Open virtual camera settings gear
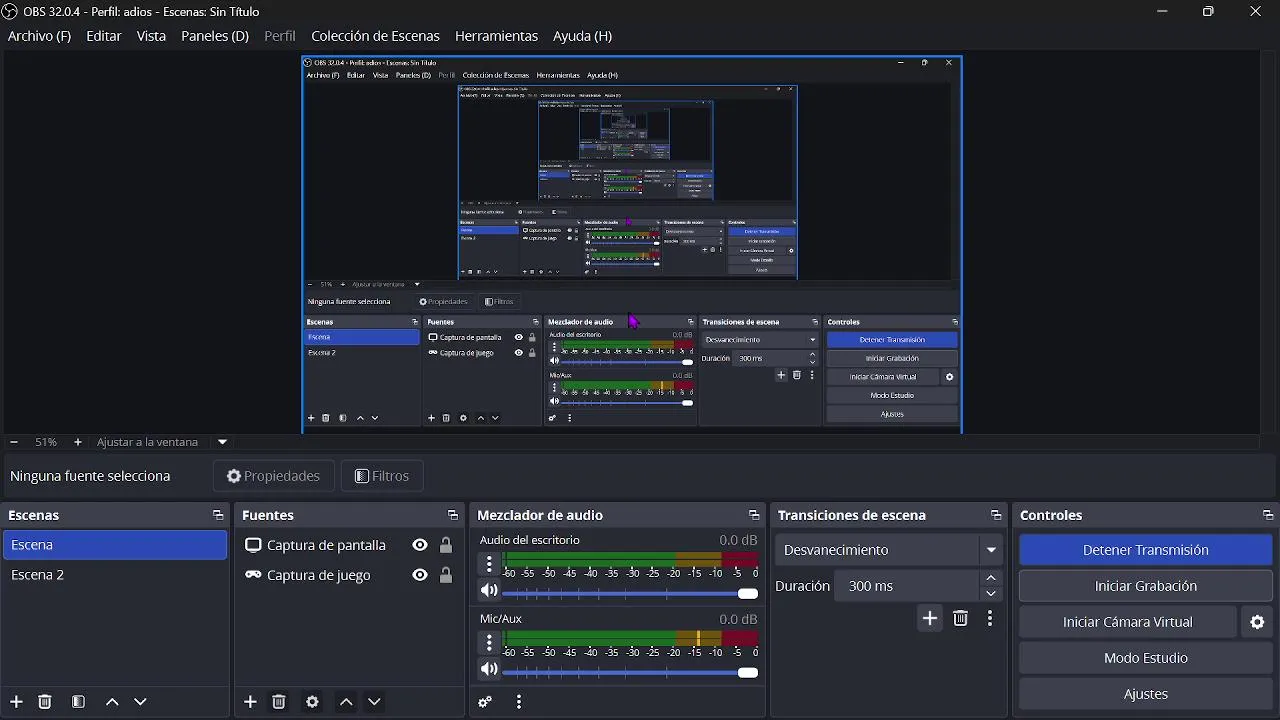 1257,622
